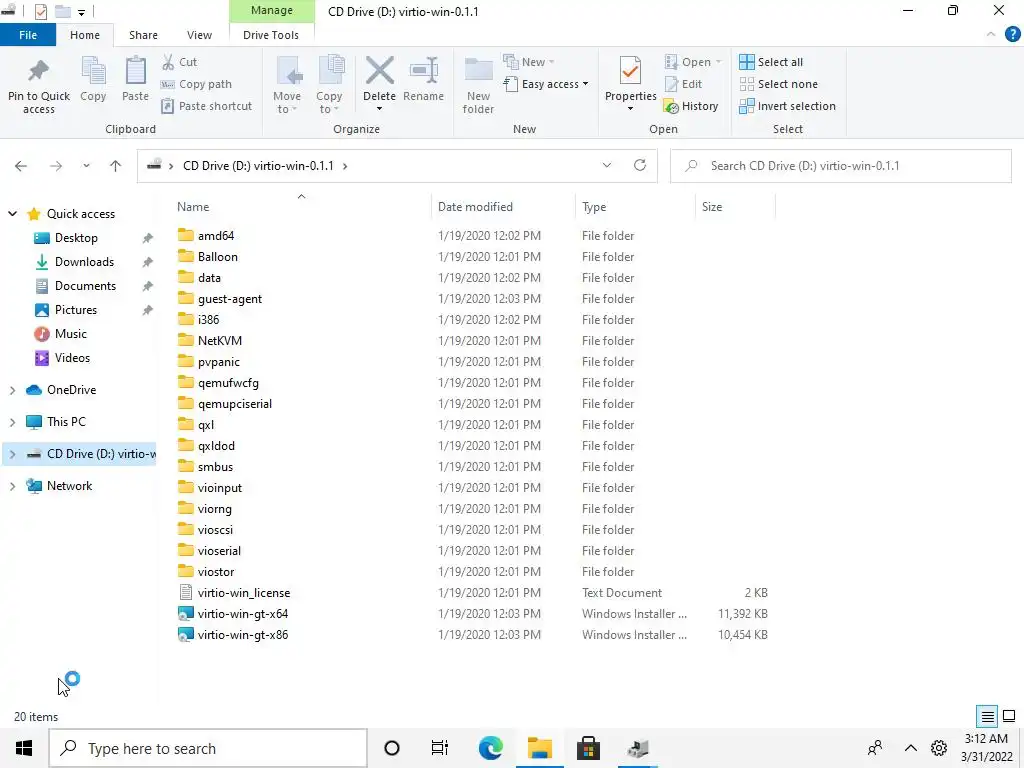Click the Forward navigation arrow

pyautogui.click(x=56, y=166)
